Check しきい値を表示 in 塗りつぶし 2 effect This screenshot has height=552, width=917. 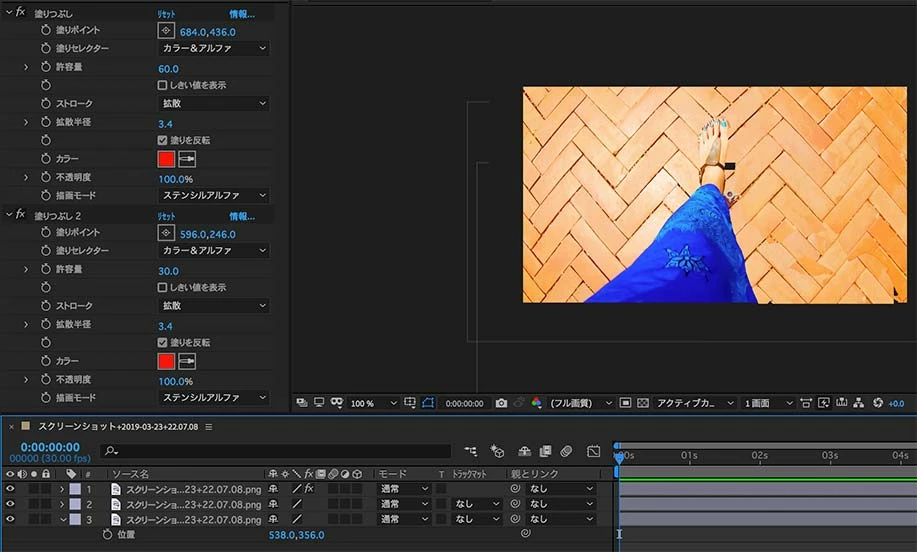point(162,287)
